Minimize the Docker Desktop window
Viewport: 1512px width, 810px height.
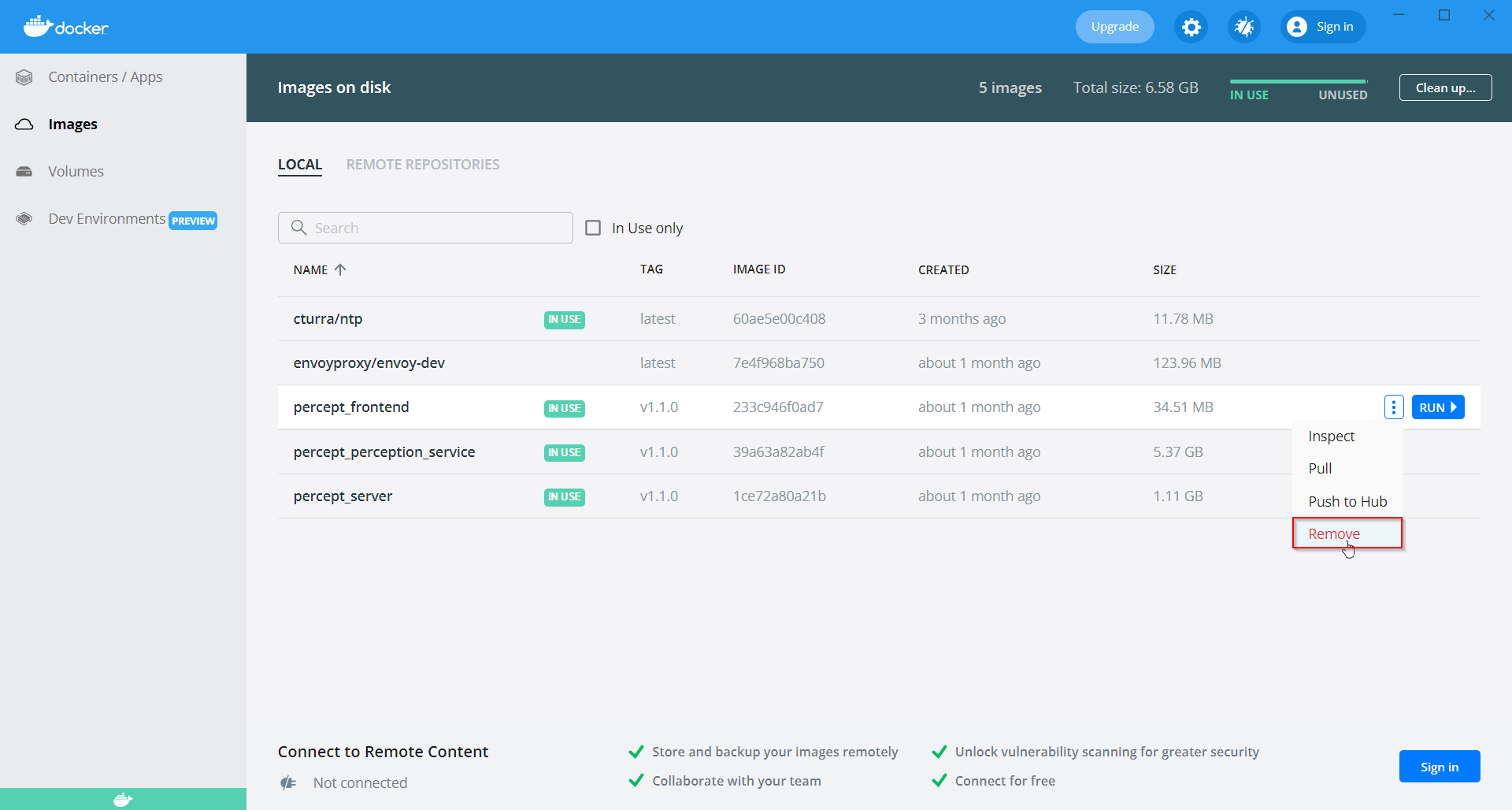[1399, 15]
